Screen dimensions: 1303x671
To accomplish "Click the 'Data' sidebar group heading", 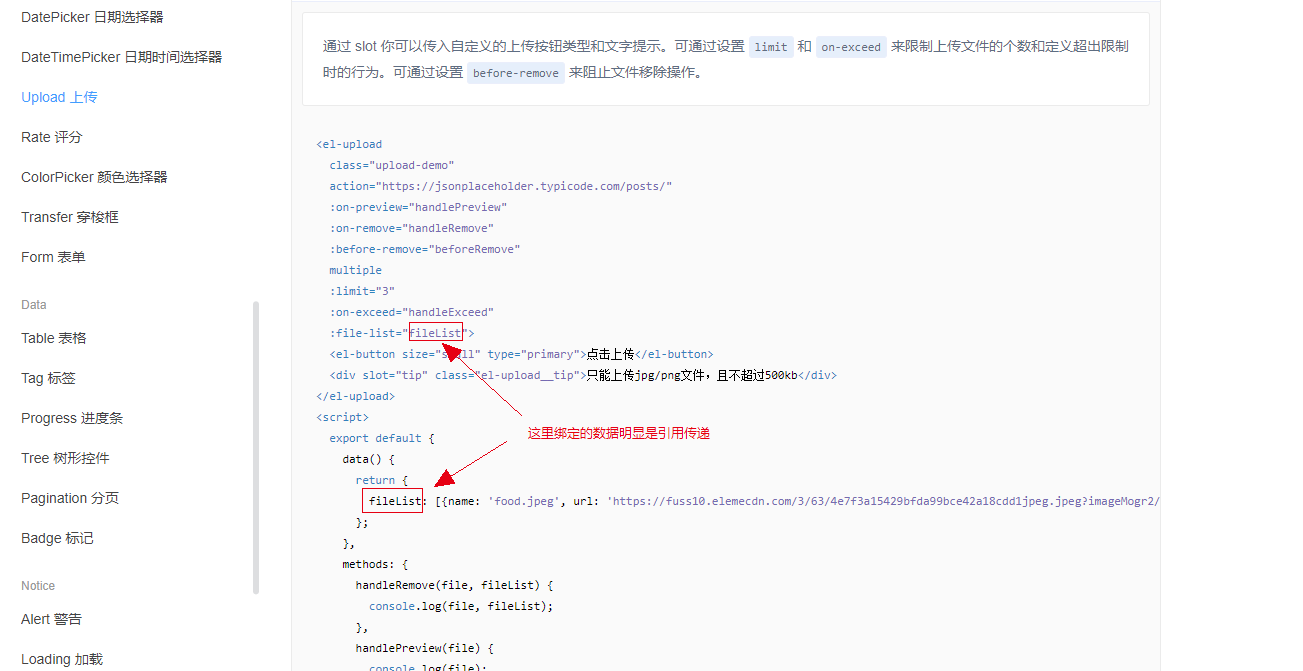I will coord(34,305).
